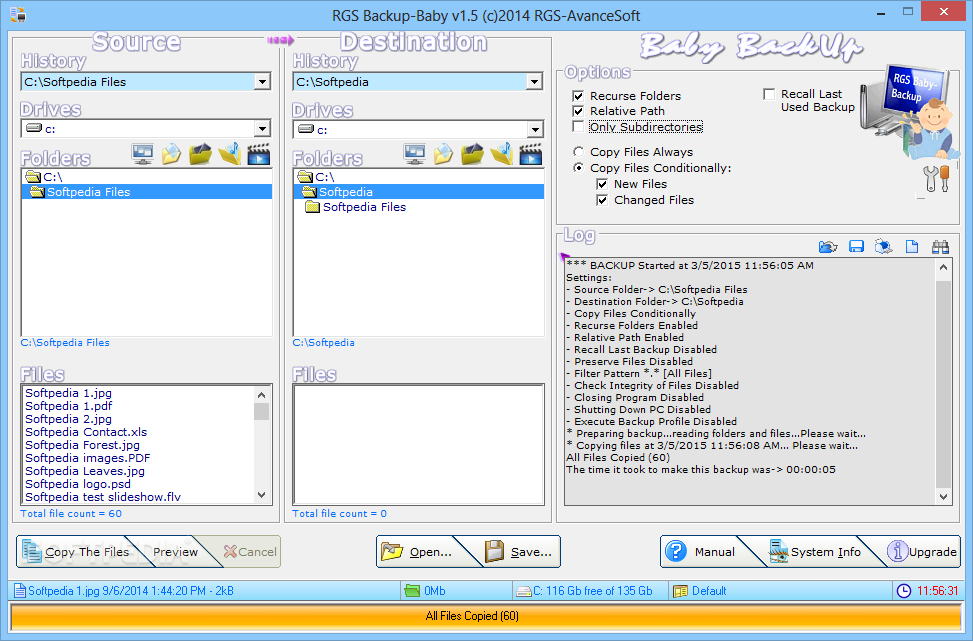This screenshot has height=641, width=973.
Task: Click the save log floppy disk icon
Action: pyautogui.click(x=856, y=246)
